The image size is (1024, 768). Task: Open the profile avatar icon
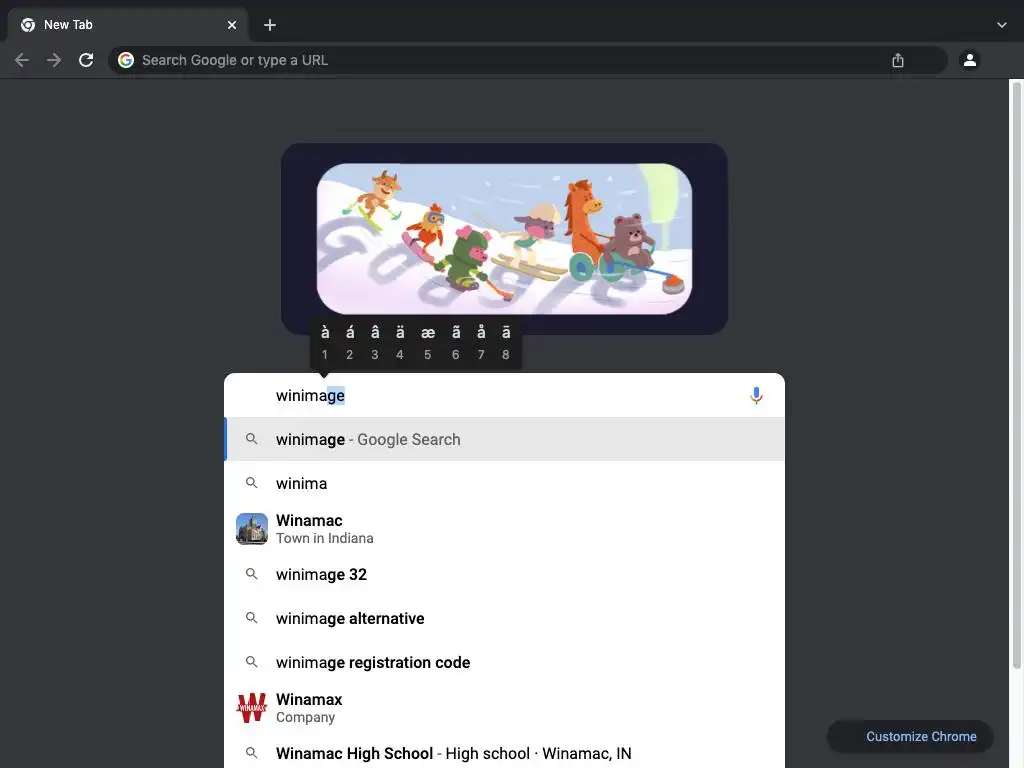(970, 60)
